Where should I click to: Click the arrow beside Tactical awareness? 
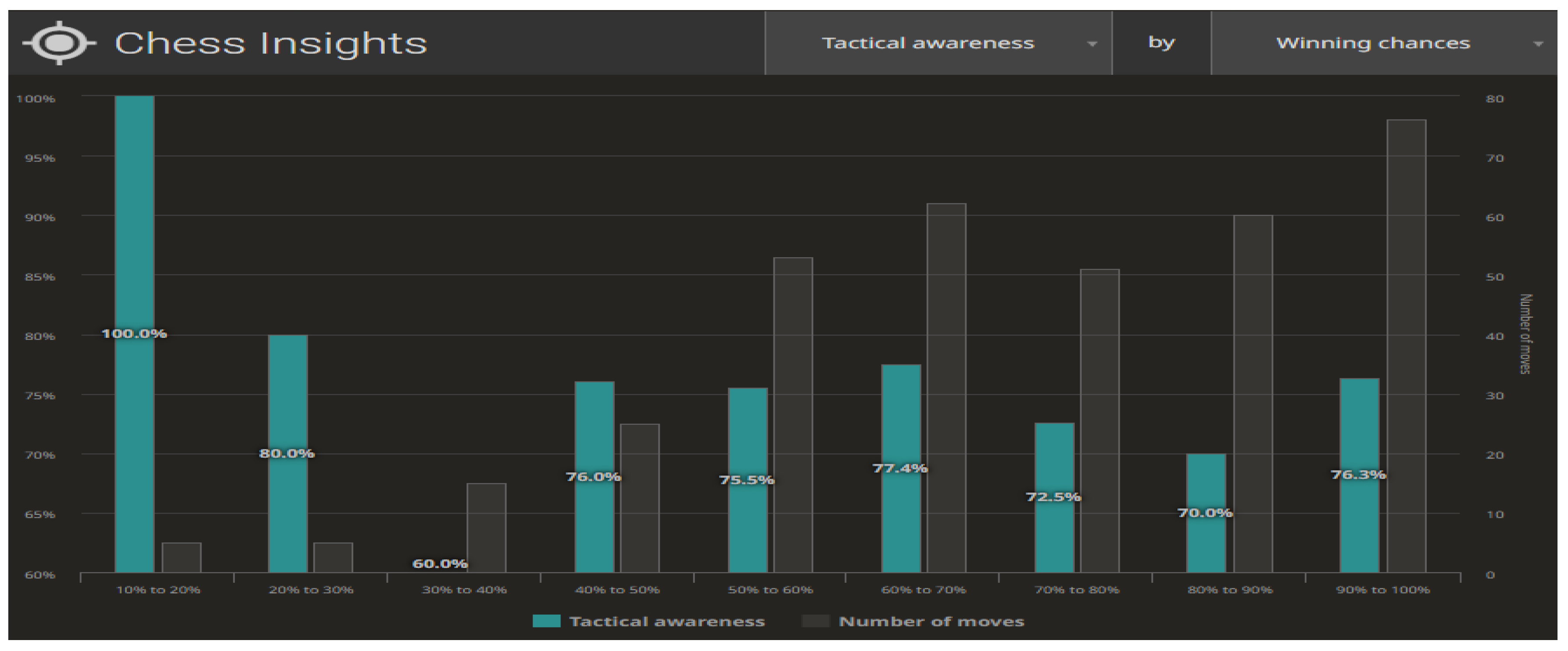pyautogui.click(x=1092, y=44)
